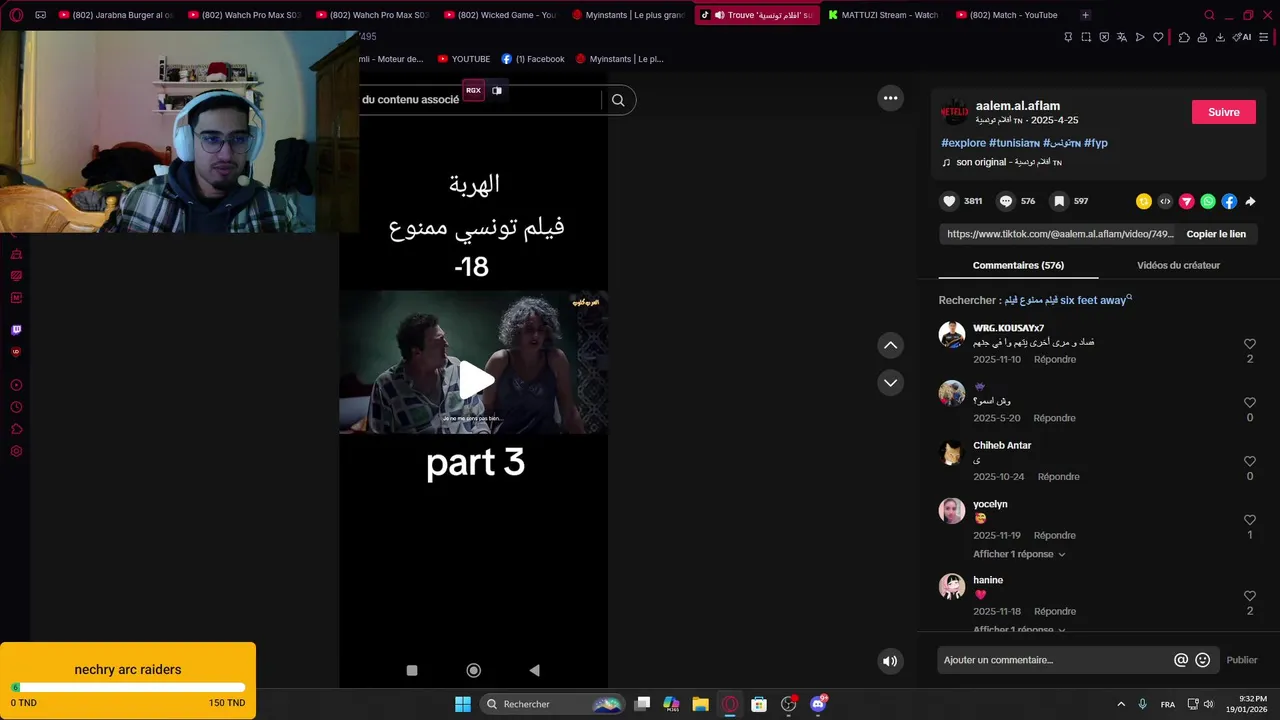The width and height of the screenshot is (1280, 720).
Task: Click the magnifier in the search bar
Action: coord(618,100)
